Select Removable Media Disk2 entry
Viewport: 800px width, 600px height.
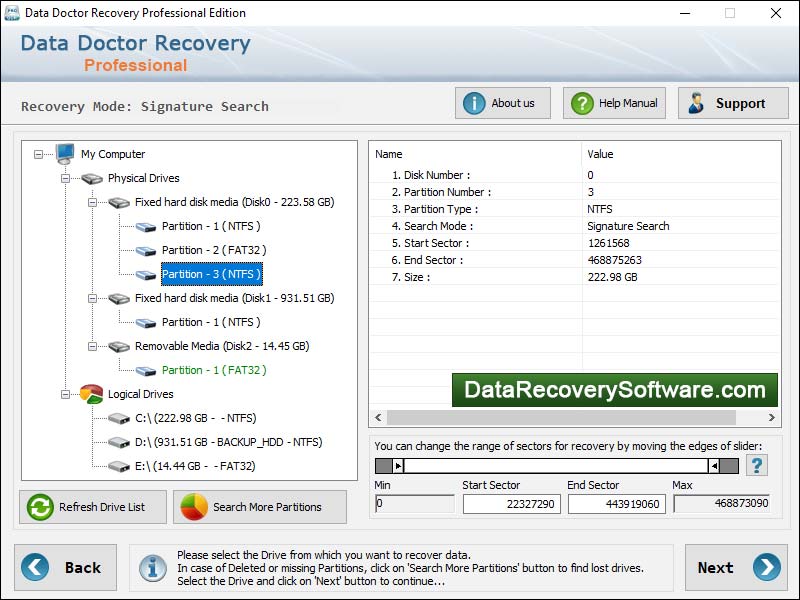point(221,346)
